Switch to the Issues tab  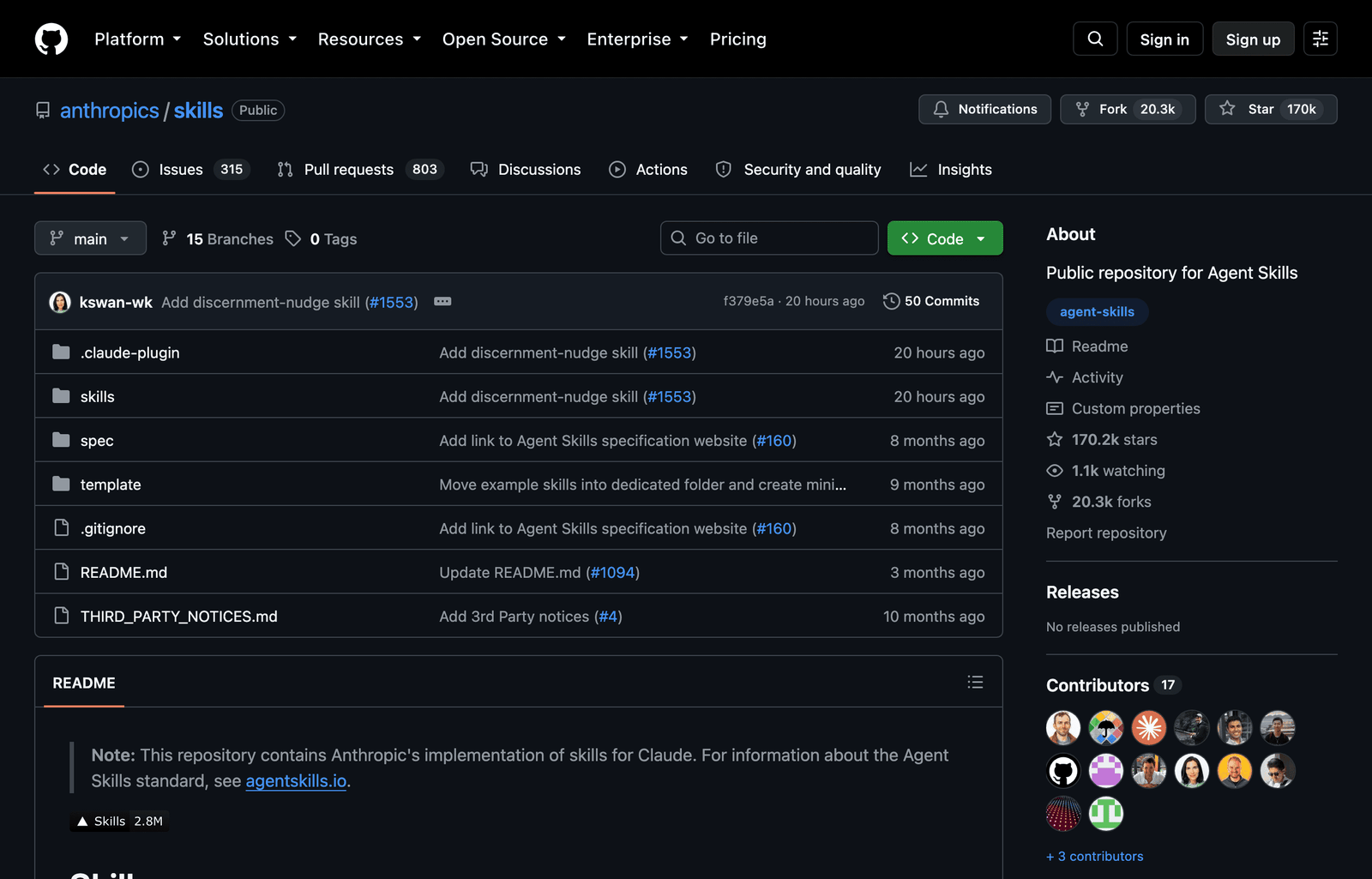coord(190,169)
